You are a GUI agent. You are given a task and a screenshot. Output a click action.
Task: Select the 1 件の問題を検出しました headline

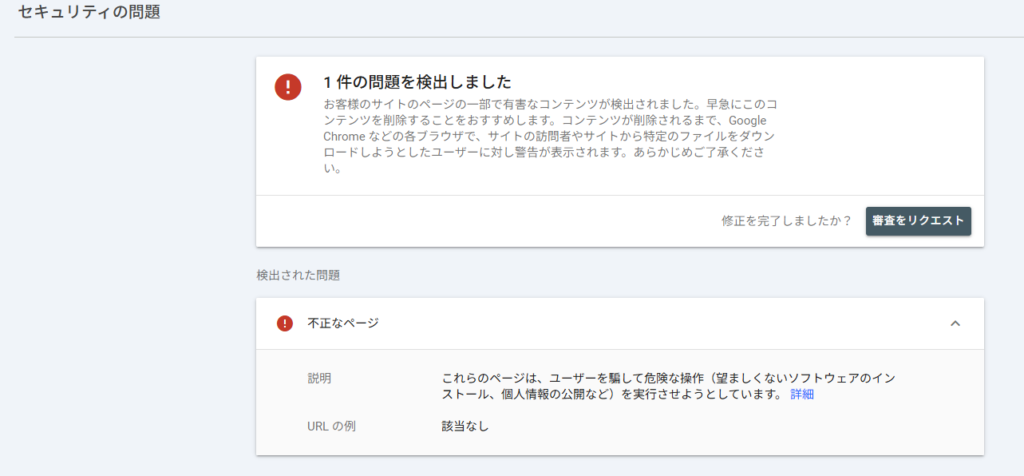[417, 82]
